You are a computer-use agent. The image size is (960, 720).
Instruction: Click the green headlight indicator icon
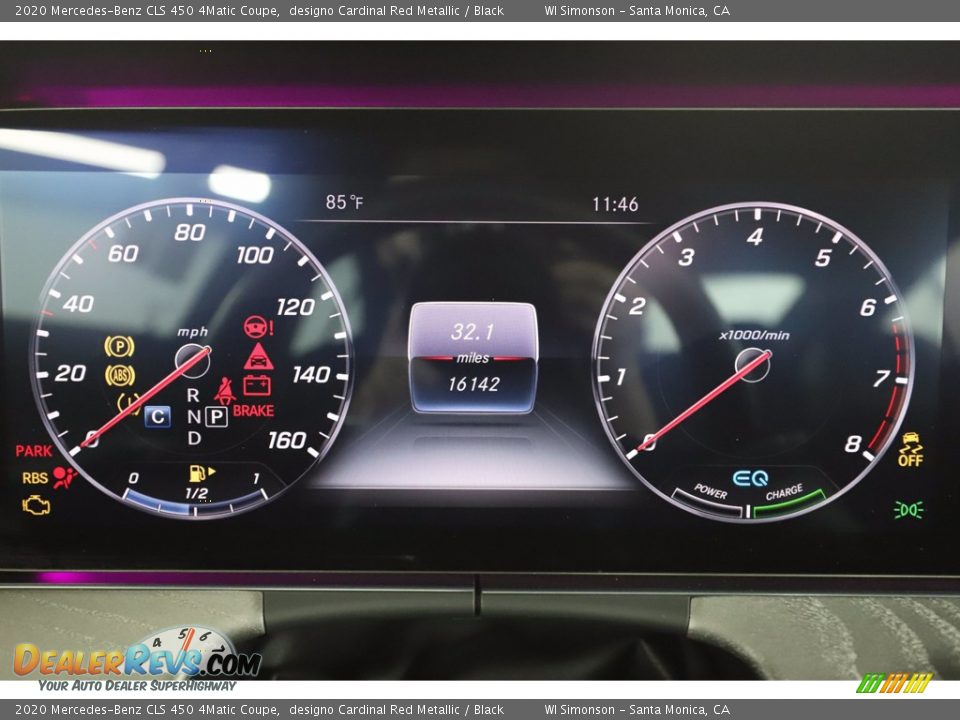[x=909, y=509]
